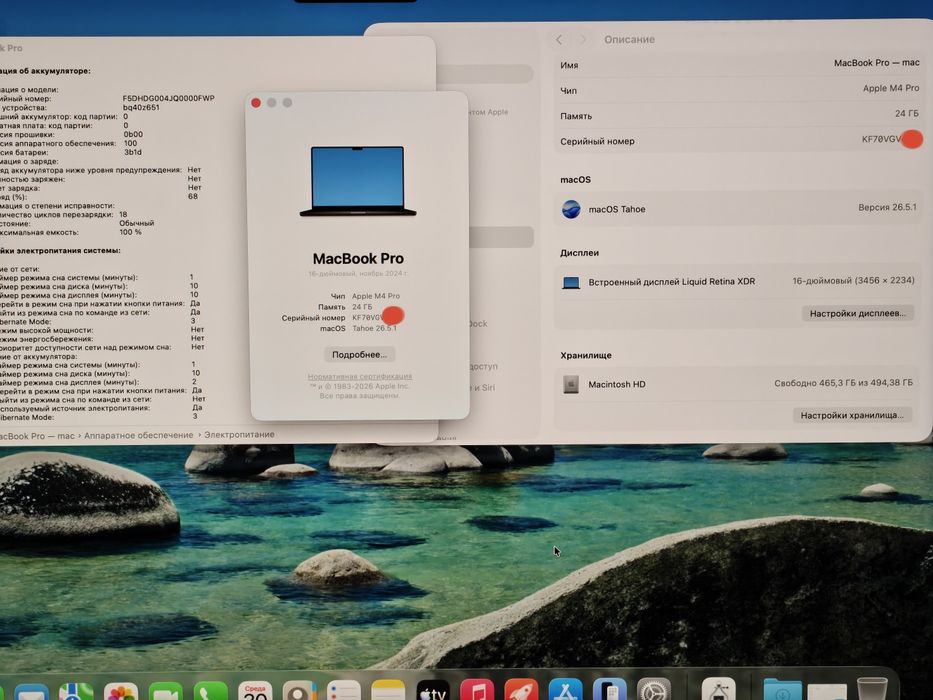This screenshot has height=700, width=933.
Task: Open the Downloads folder in the Dock
Action: coord(782,689)
